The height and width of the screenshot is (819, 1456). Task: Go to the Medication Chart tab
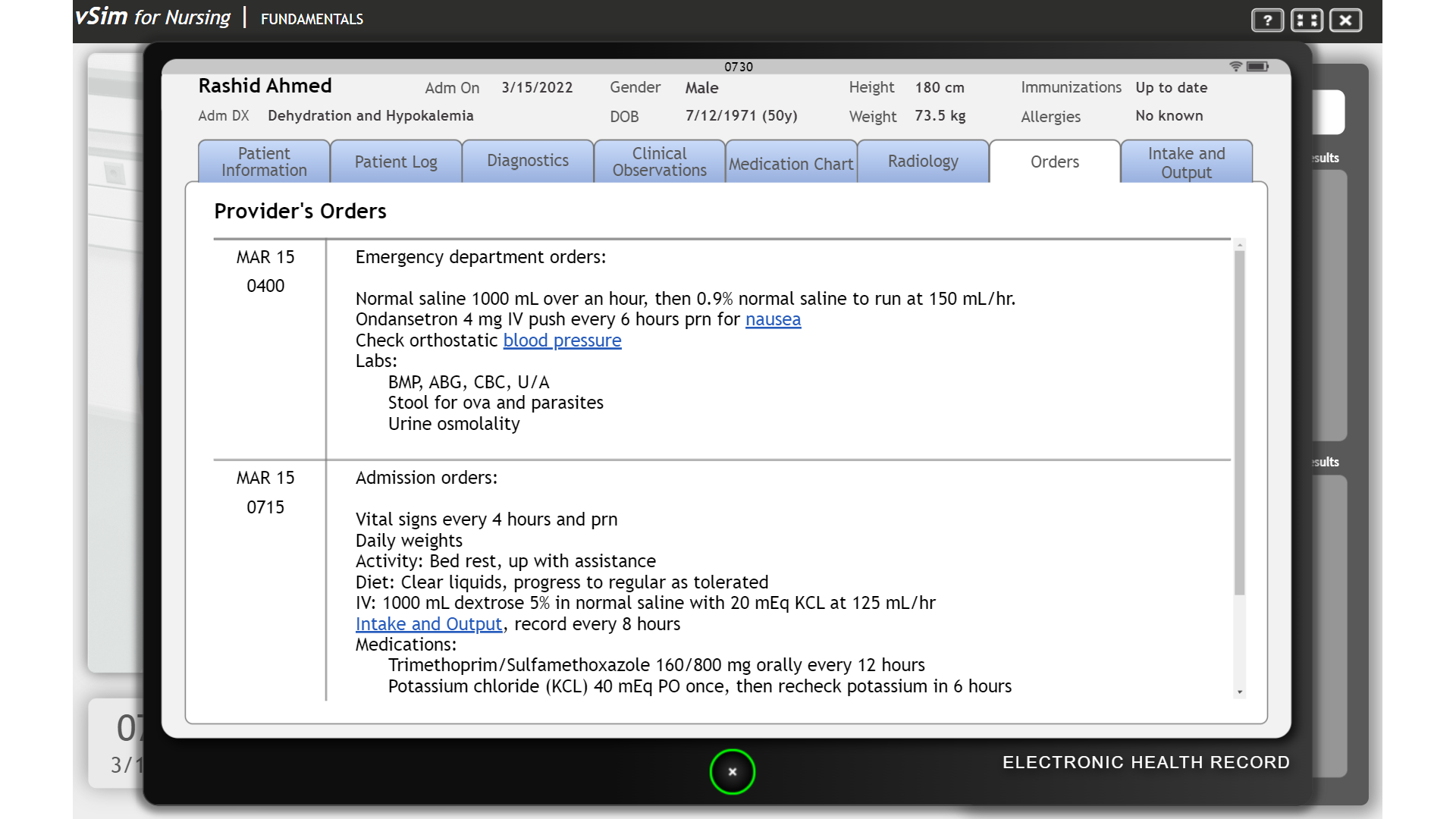[791, 162]
